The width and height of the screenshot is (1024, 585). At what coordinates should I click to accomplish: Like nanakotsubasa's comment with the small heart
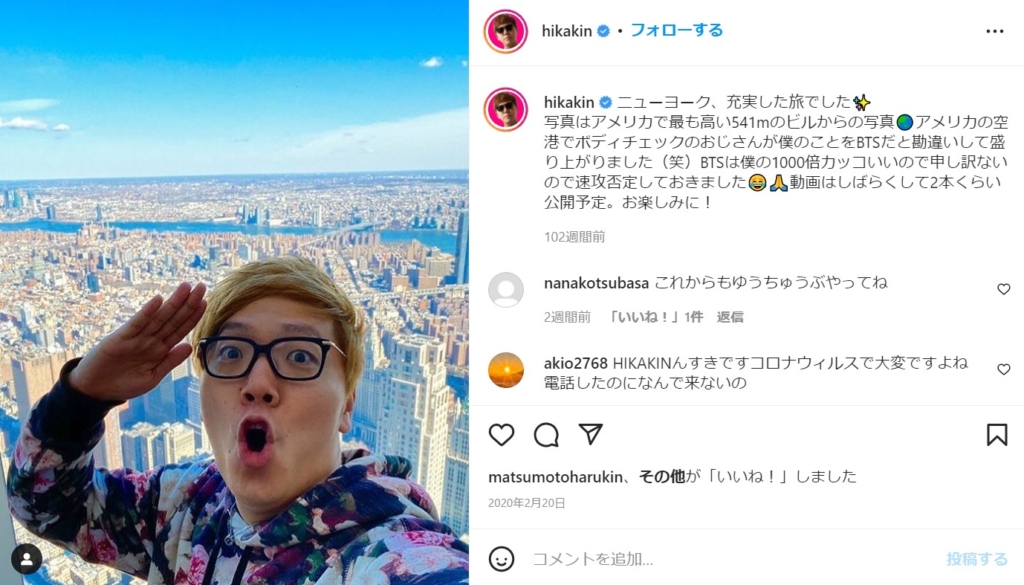click(1004, 289)
